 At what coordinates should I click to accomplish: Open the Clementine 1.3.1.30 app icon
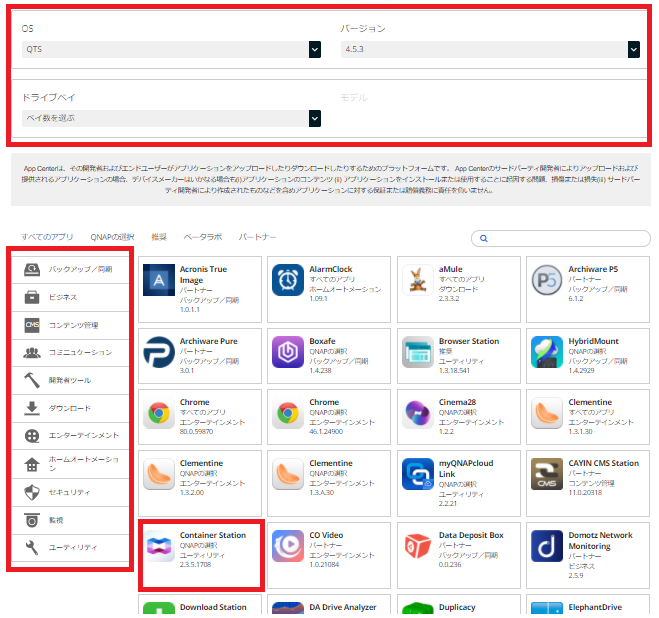click(x=547, y=413)
